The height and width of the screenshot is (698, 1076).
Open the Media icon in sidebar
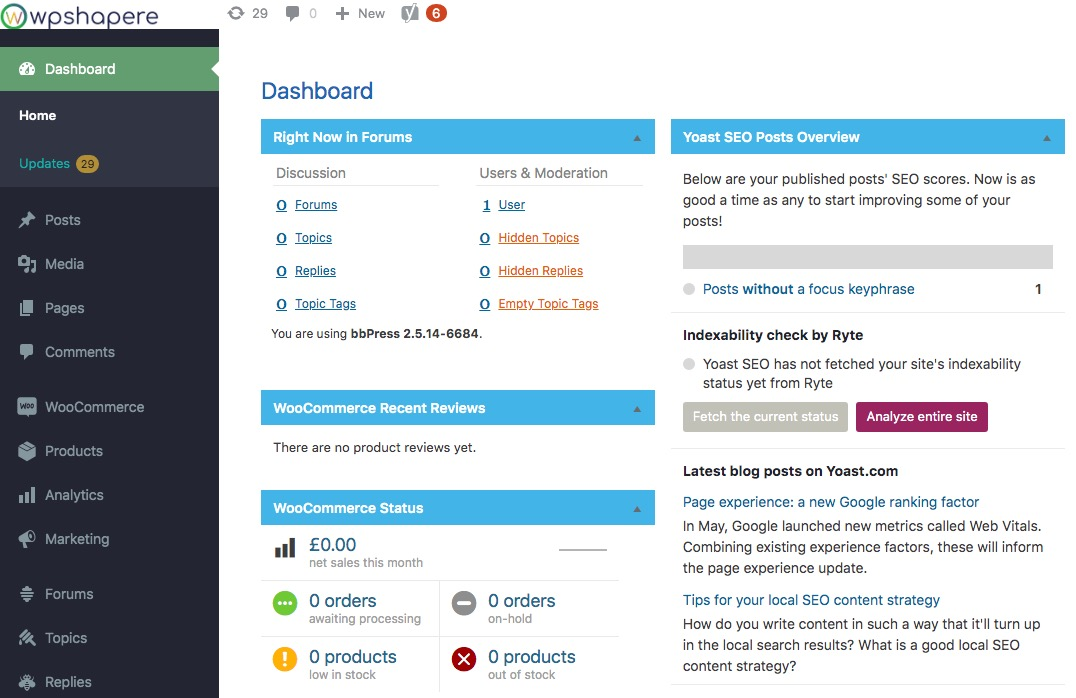coord(27,264)
